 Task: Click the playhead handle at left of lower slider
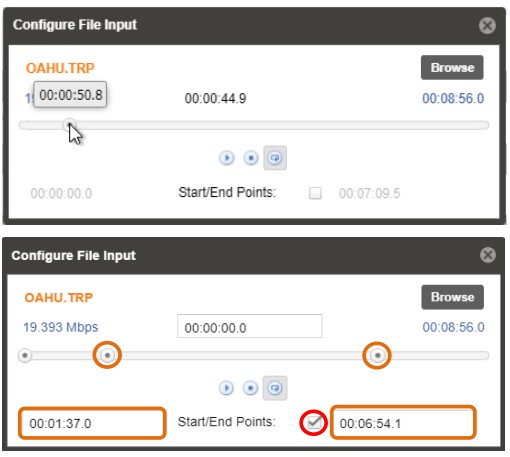tap(25, 355)
